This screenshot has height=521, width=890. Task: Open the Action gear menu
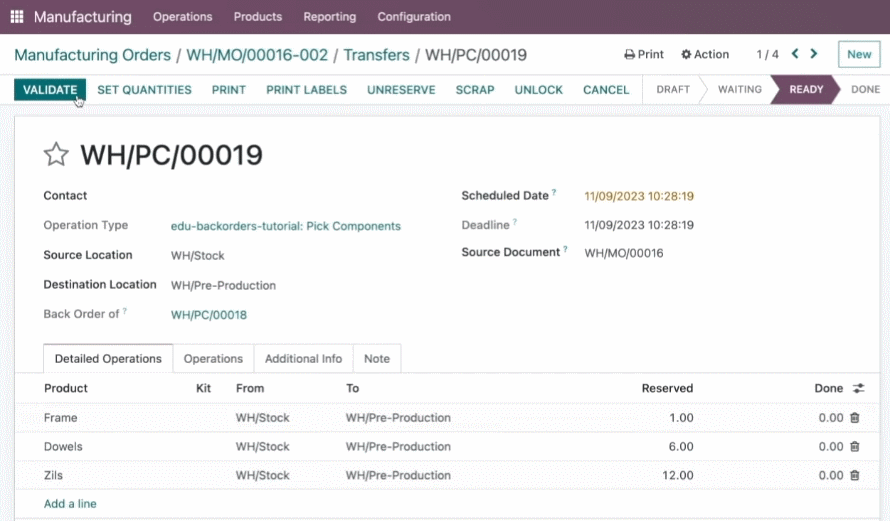point(705,54)
